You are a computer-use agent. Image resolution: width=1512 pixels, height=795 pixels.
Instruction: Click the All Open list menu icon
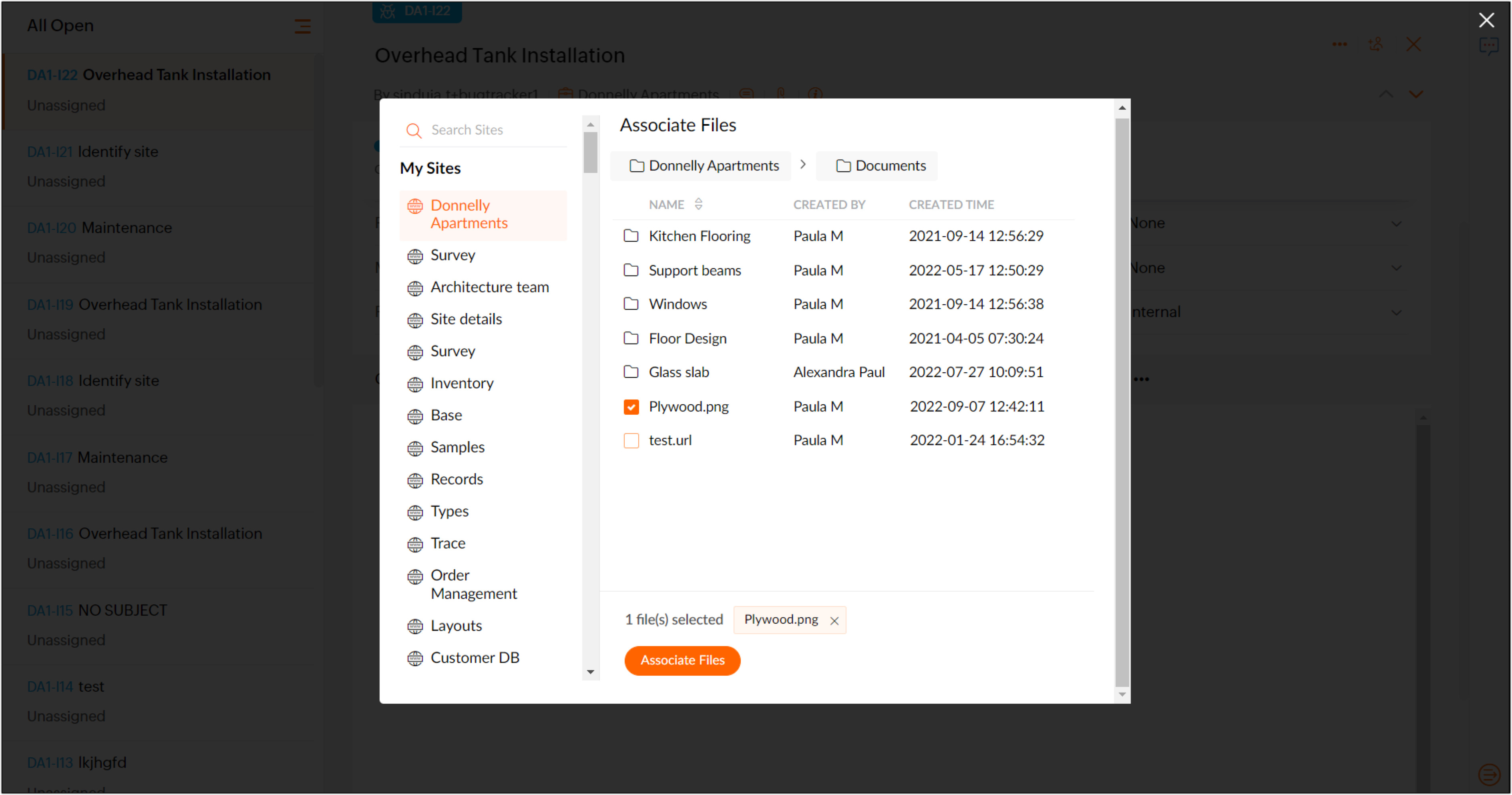click(302, 26)
